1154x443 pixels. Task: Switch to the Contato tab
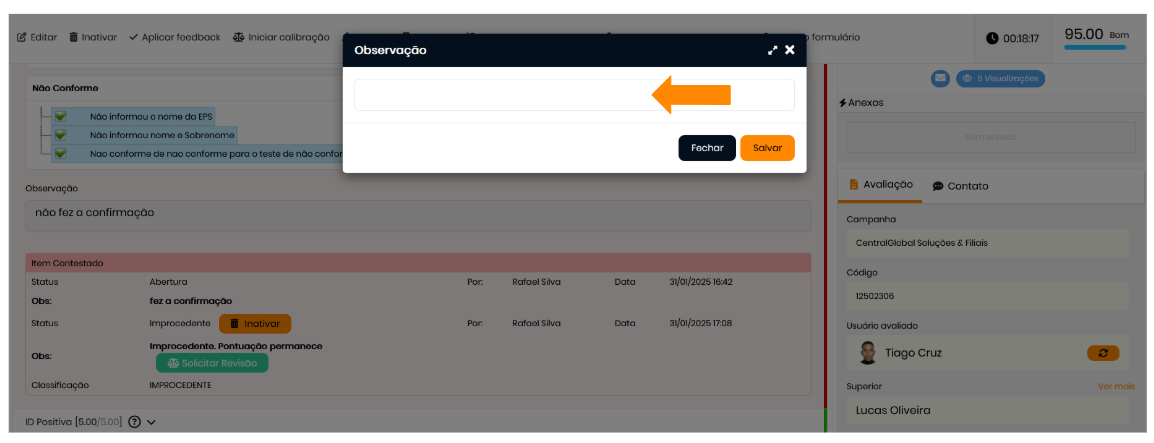click(960, 186)
